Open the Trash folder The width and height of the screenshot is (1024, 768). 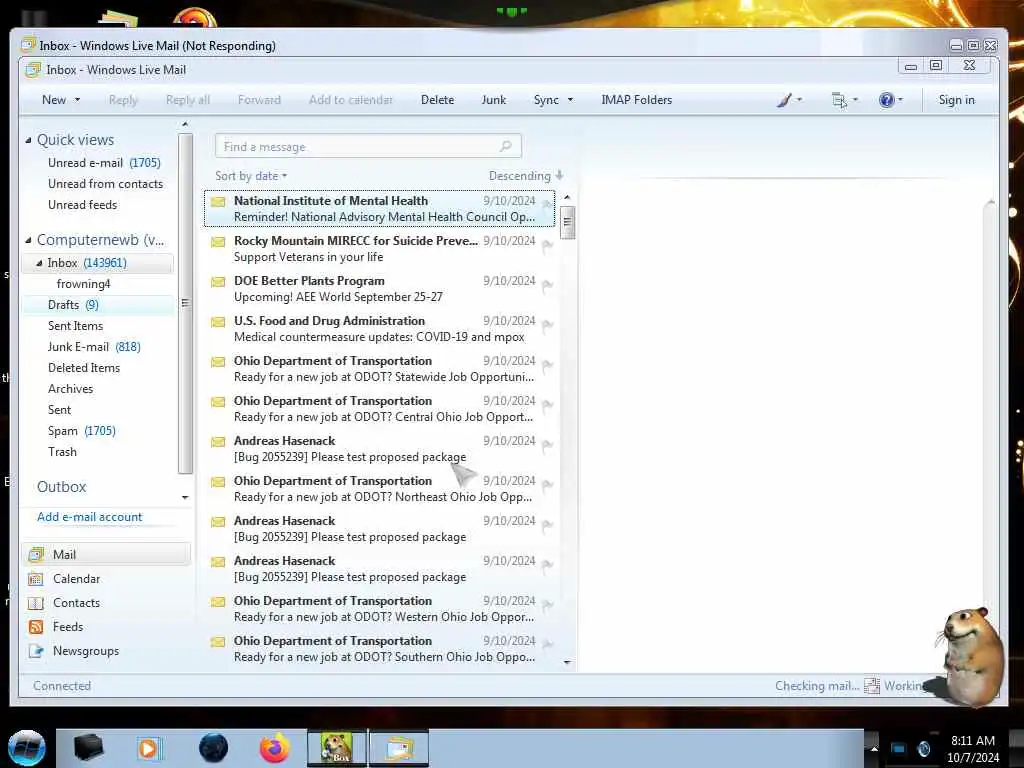click(62, 452)
